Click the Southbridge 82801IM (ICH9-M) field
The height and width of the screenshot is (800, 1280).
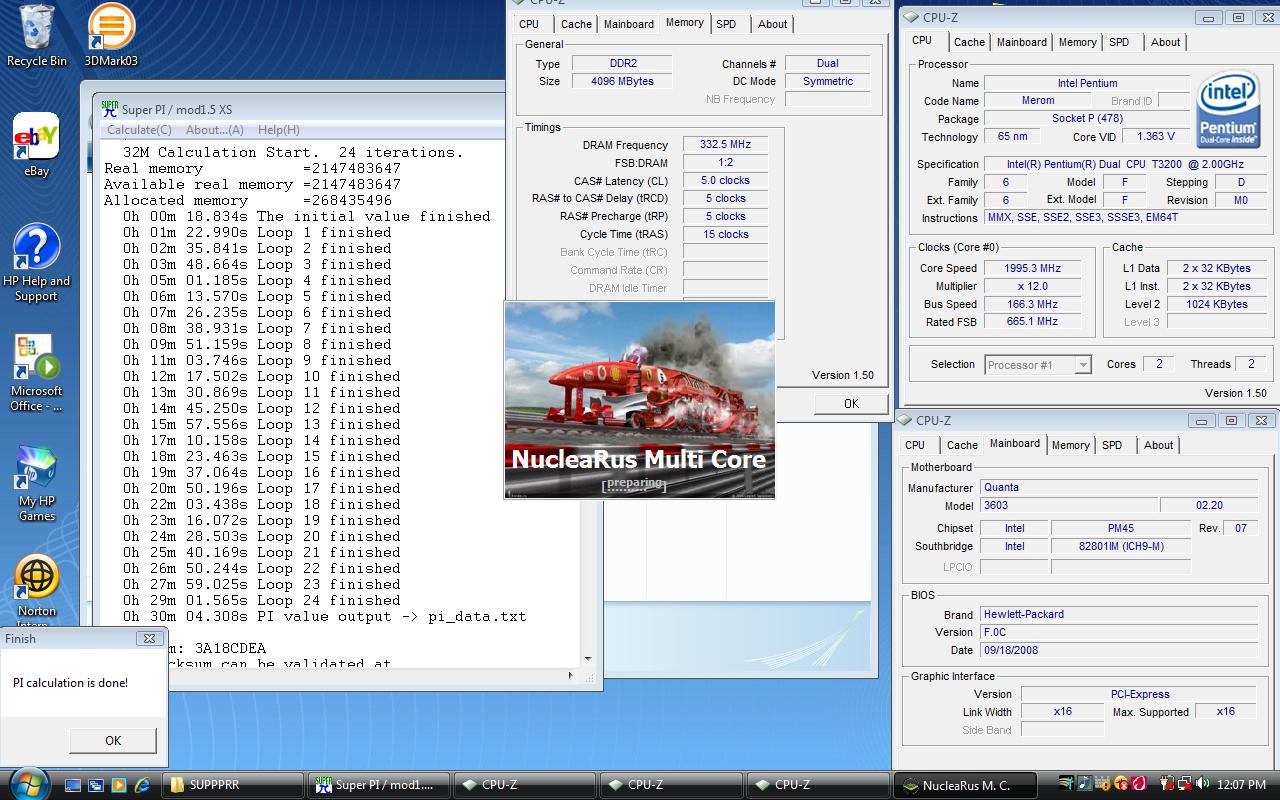click(x=1121, y=546)
